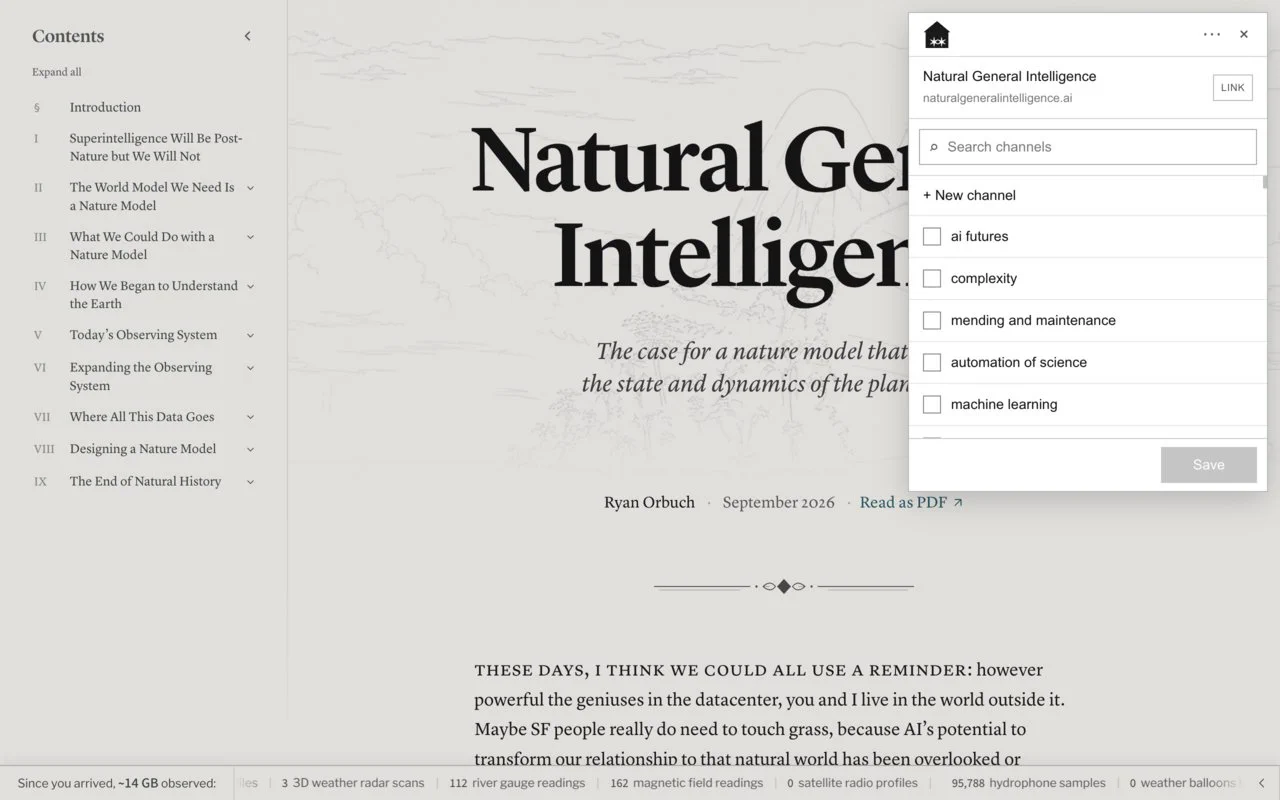The width and height of the screenshot is (1280, 800).
Task: Click the Natural General Intelligence popup title
Action: click(x=1009, y=76)
